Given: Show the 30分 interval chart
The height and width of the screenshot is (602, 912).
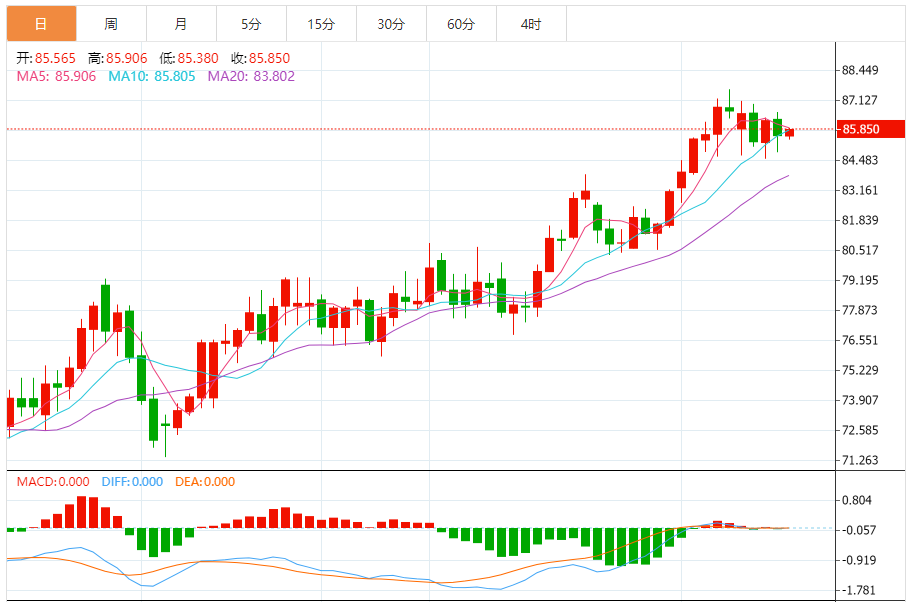Looking at the screenshot, I should click(391, 24).
